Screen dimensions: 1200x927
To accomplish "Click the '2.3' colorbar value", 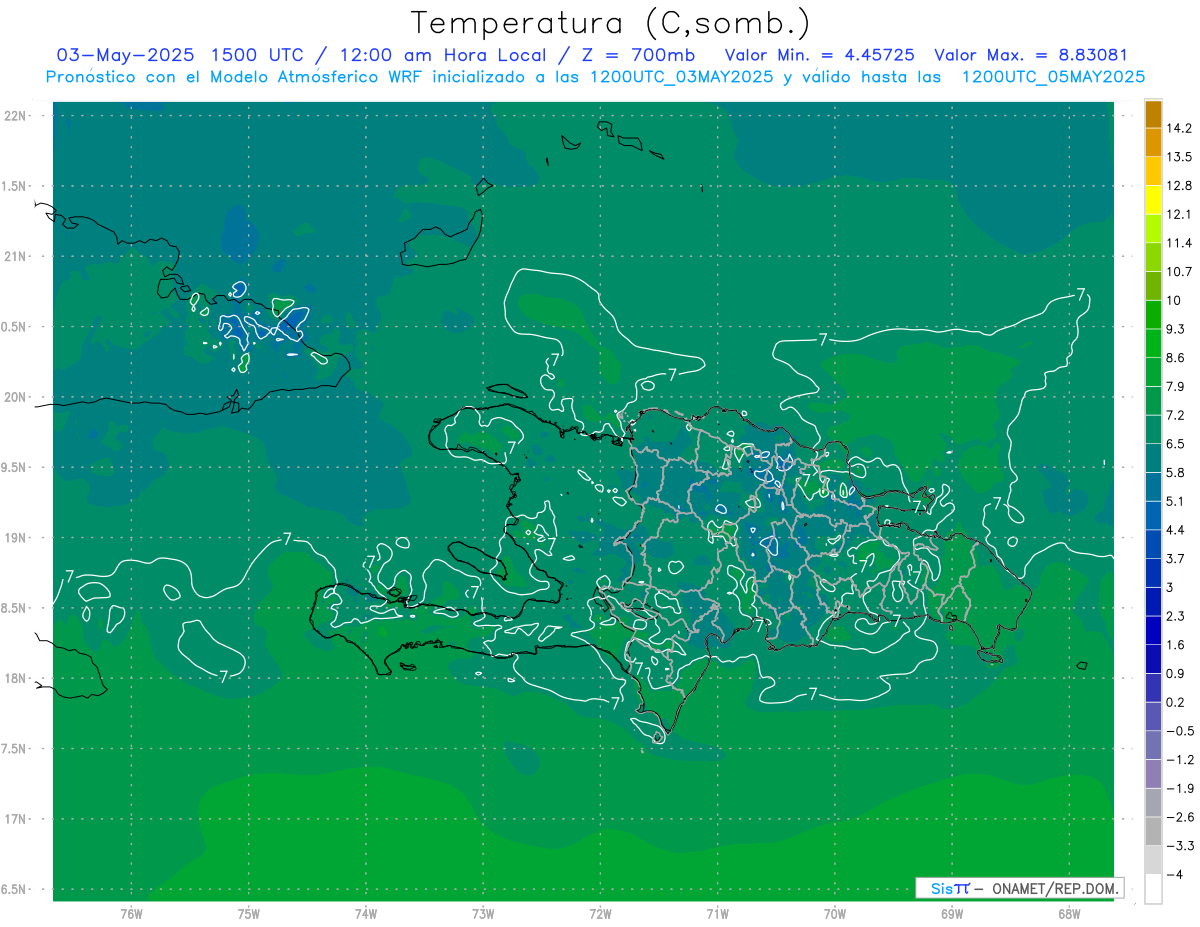I will (1176, 616).
